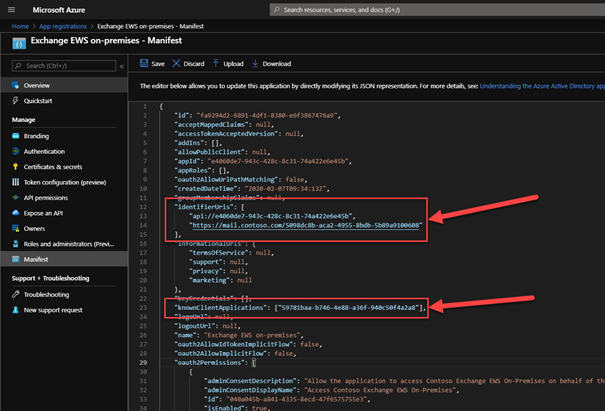Click the Token configuration icon
The height and width of the screenshot is (411, 605).
(x=15, y=182)
